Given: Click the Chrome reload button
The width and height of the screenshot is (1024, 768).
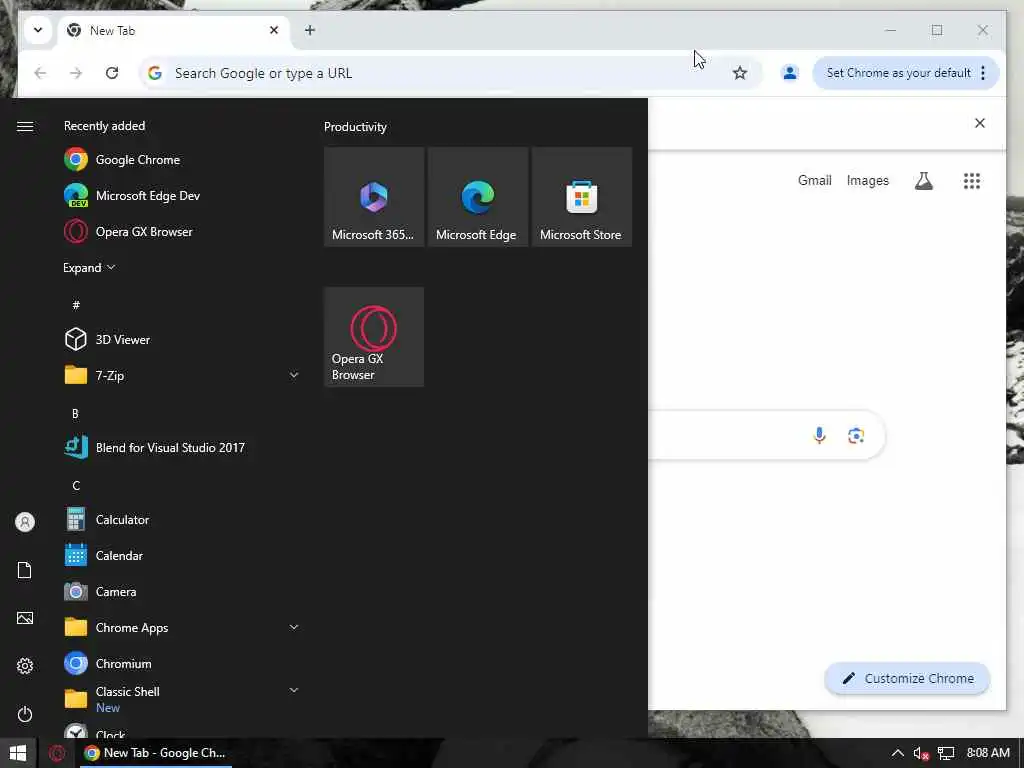Looking at the screenshot, I should [112, 73].
